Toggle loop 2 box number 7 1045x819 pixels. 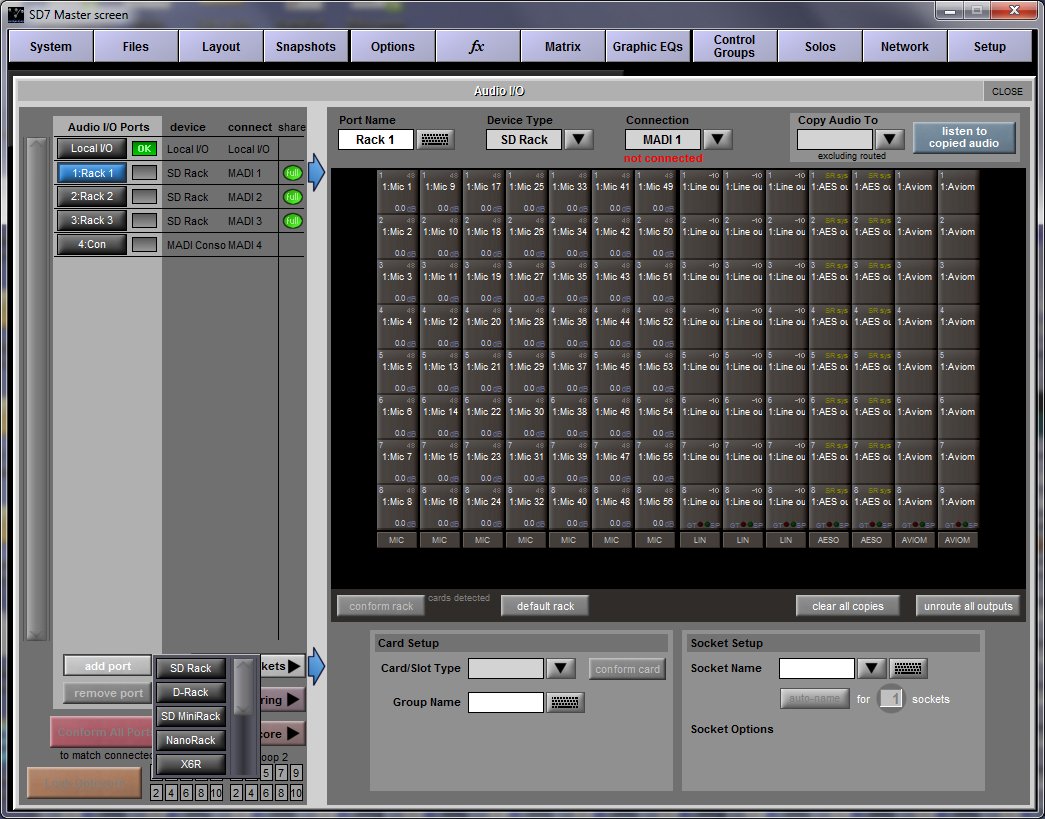[x=281, y=772]
